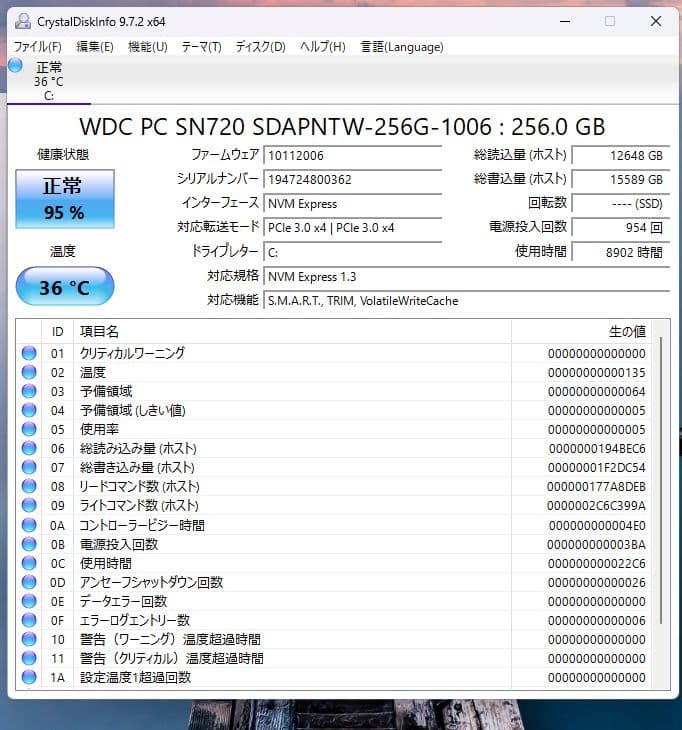Click status orb of row 0B 電源投入回数

click(x=29, y=545)
